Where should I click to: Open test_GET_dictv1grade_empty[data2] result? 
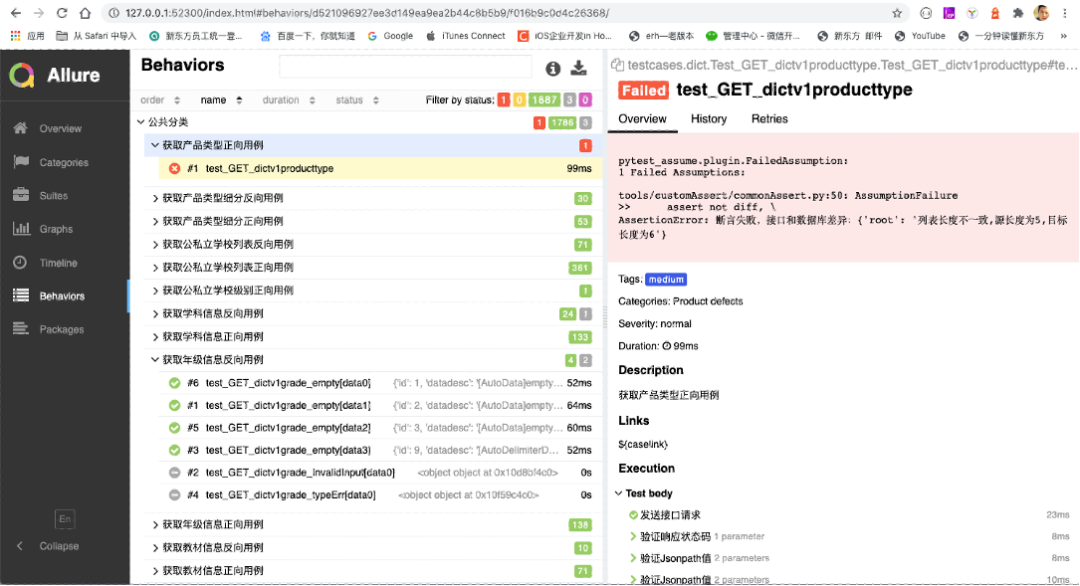point(380,428)
